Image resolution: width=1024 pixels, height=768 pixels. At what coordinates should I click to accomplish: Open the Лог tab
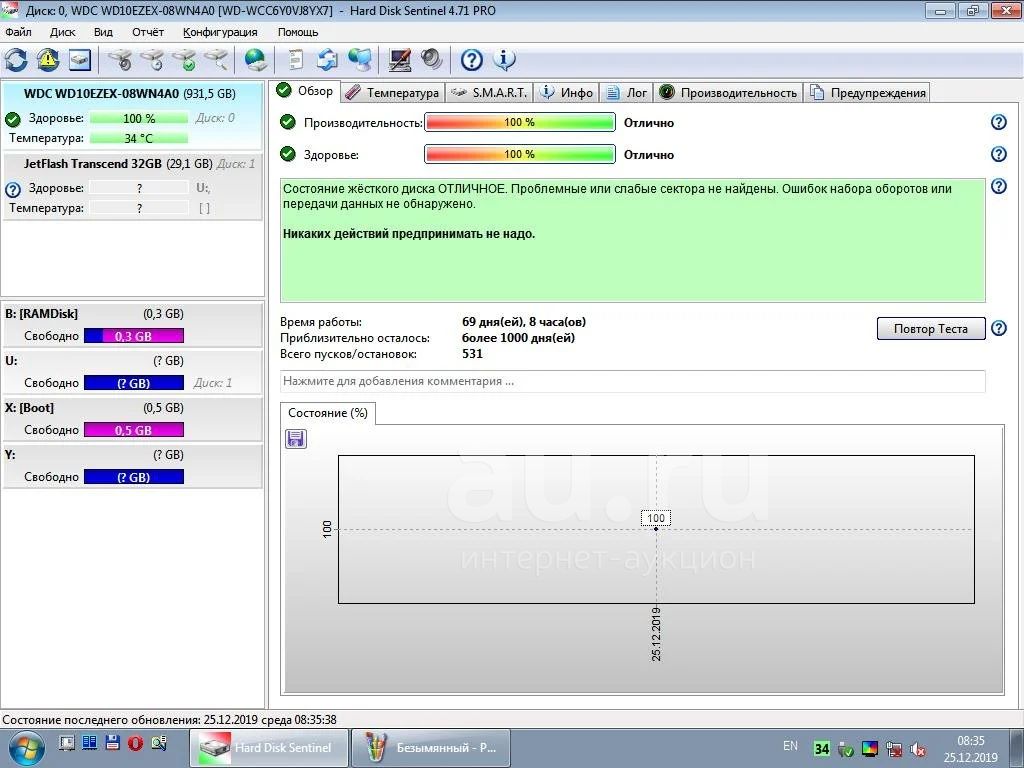[x=627, y=93]
